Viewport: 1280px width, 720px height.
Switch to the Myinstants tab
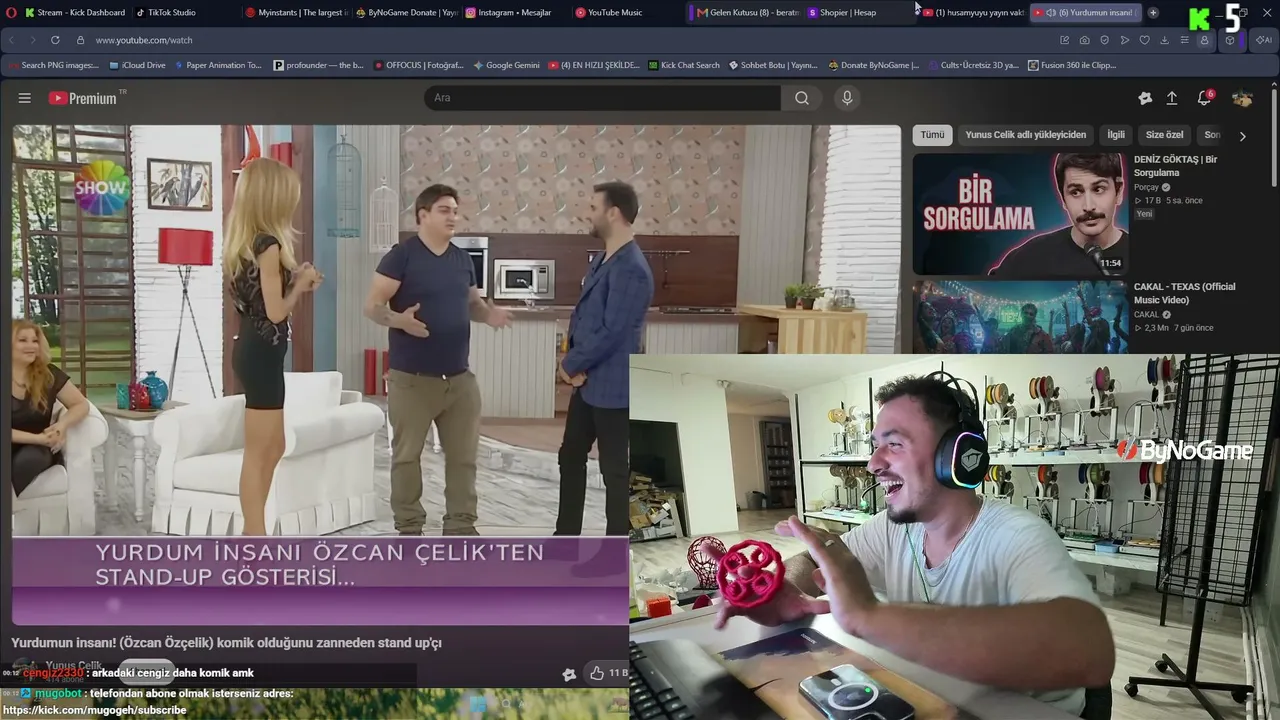click(296, 13)
